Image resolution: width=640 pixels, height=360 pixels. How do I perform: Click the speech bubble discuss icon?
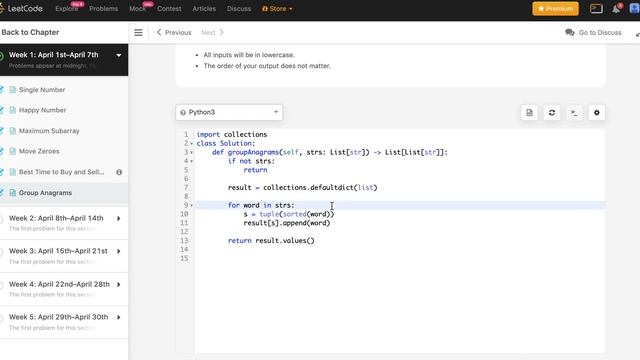point(570,33)
